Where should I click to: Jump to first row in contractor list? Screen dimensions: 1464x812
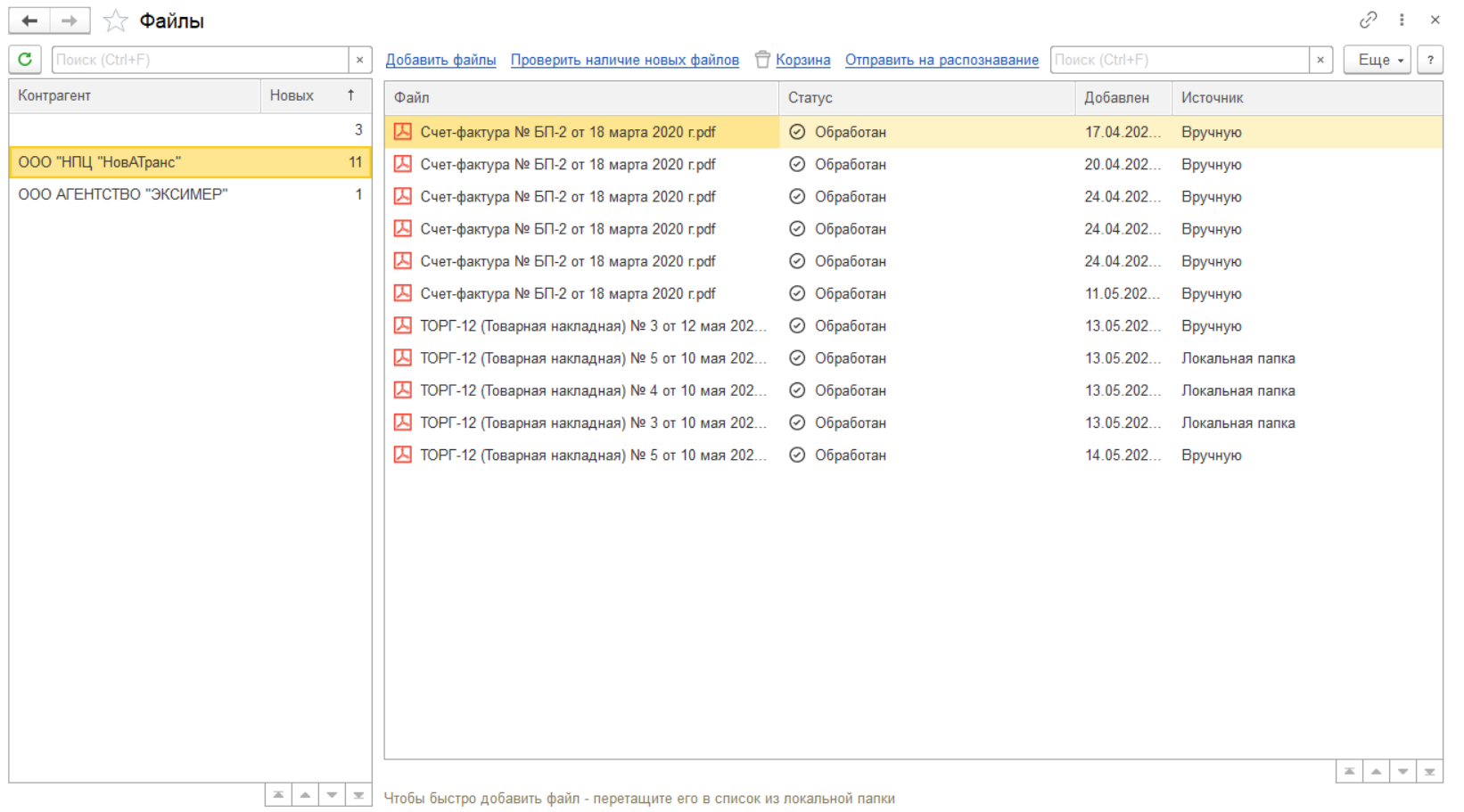point(278,794)
